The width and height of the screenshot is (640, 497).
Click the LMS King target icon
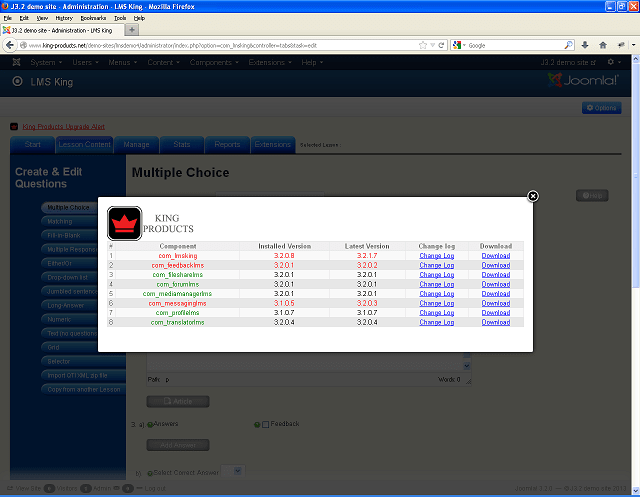pos(18,81)
